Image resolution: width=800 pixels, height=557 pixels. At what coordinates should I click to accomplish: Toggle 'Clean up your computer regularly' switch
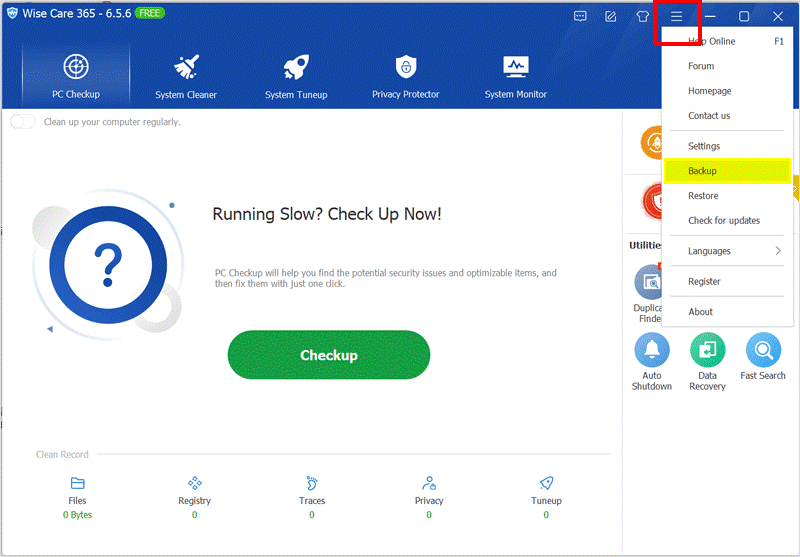click(23, 122)
